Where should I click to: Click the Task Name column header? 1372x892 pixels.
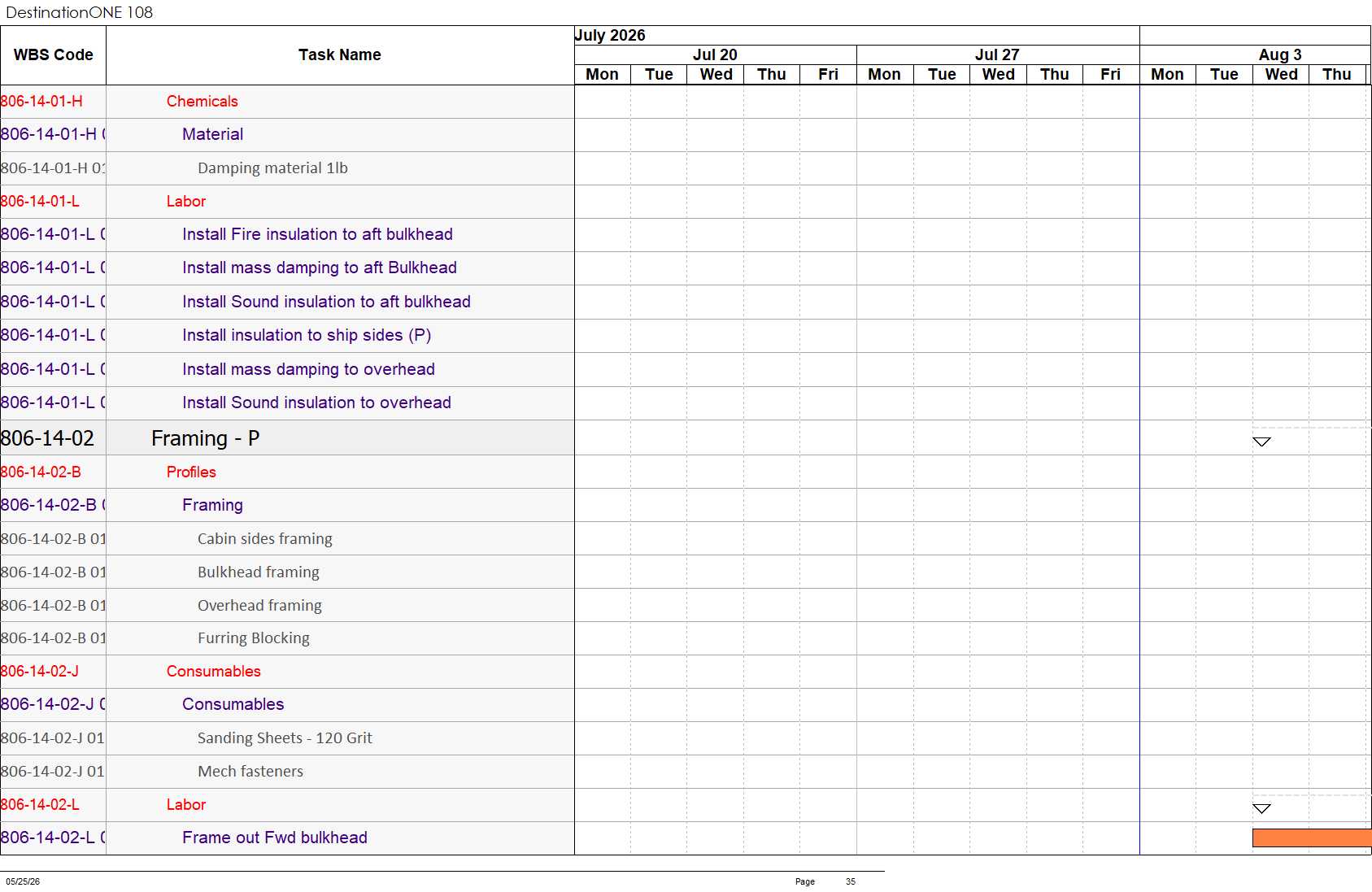(x=340, y=55)
